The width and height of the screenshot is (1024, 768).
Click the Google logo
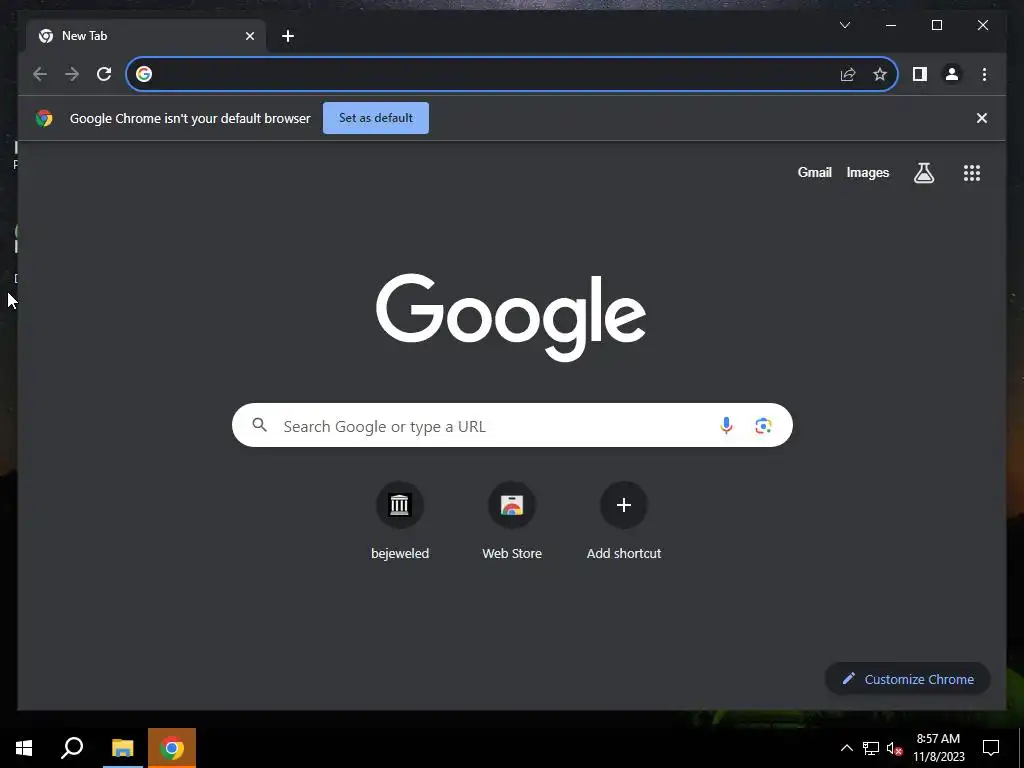pyautogui.click(x=511, y=317)
